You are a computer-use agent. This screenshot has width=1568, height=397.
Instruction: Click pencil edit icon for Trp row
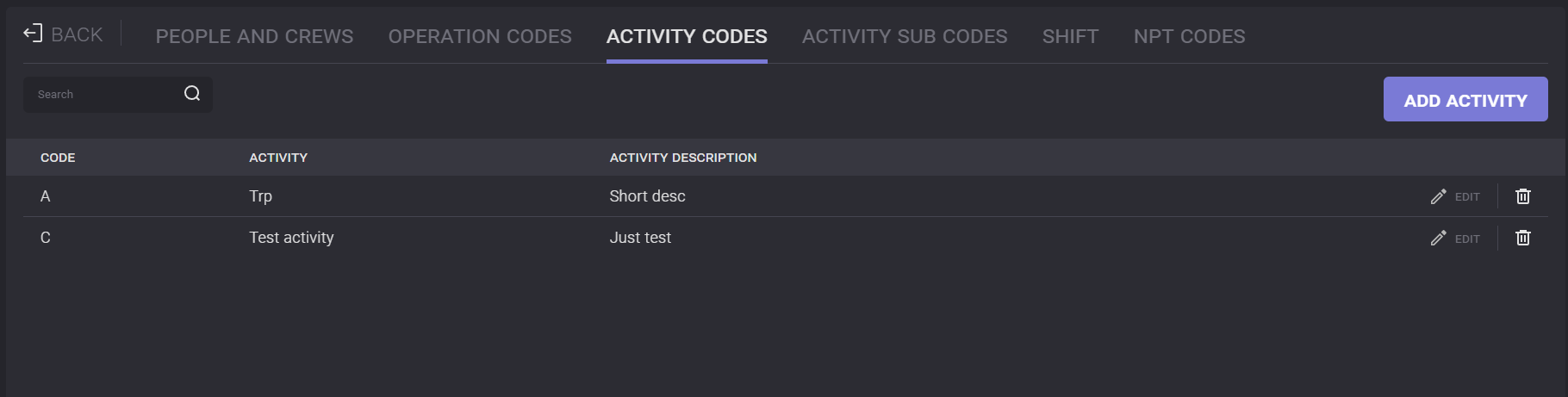1438,197
